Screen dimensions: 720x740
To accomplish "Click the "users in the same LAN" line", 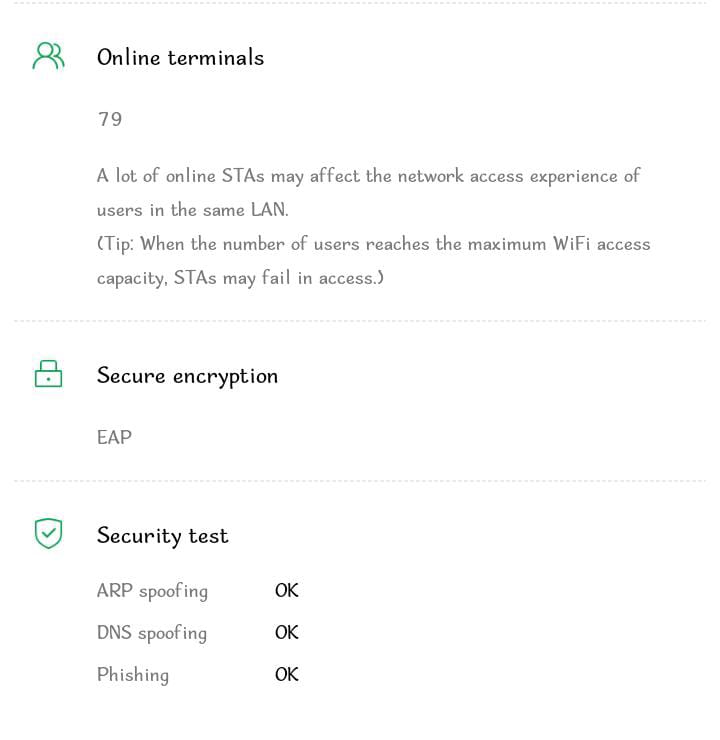I will point(192,210).
